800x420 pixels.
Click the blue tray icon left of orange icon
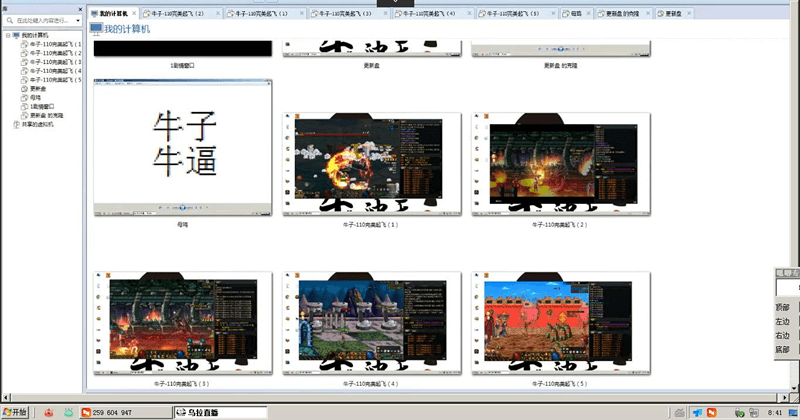[x=697, y=412]
